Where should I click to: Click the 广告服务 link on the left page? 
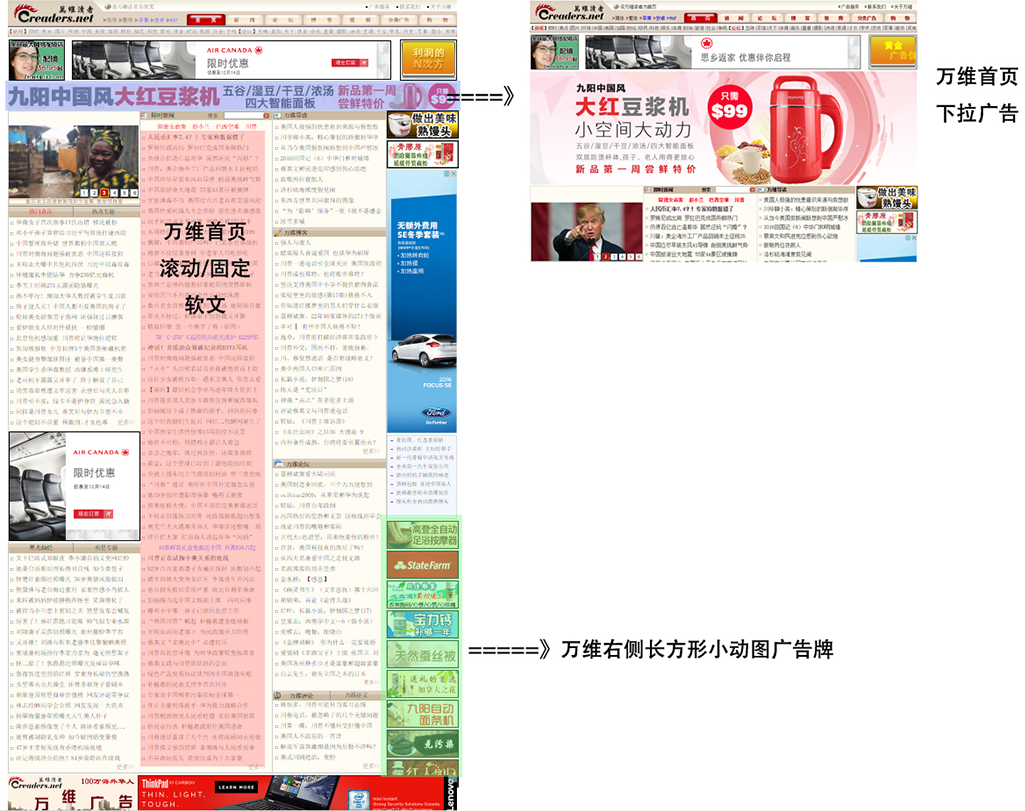[x=379, y=7]
